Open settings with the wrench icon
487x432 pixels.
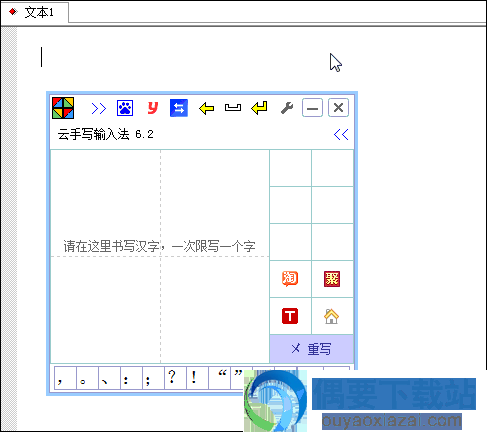pos(287,108)
